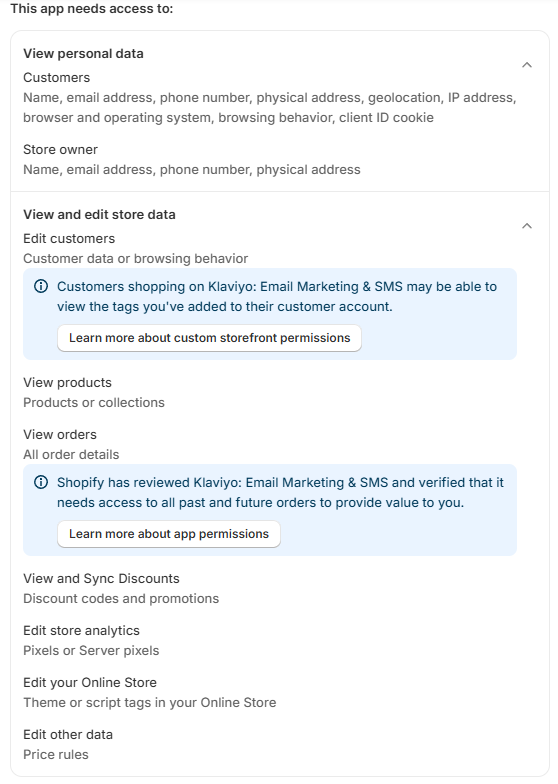Image resolution: width=558 pixels, height=784 pixels.
Task: Collapse the View personal data section
Action: pyautogui.click(x=526, y=65)
